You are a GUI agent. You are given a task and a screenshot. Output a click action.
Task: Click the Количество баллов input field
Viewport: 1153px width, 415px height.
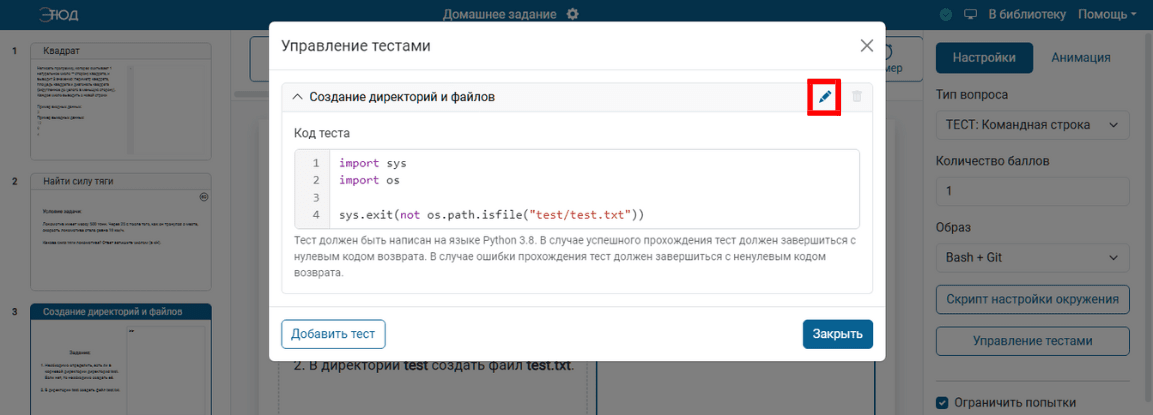tap(1032, 191)
